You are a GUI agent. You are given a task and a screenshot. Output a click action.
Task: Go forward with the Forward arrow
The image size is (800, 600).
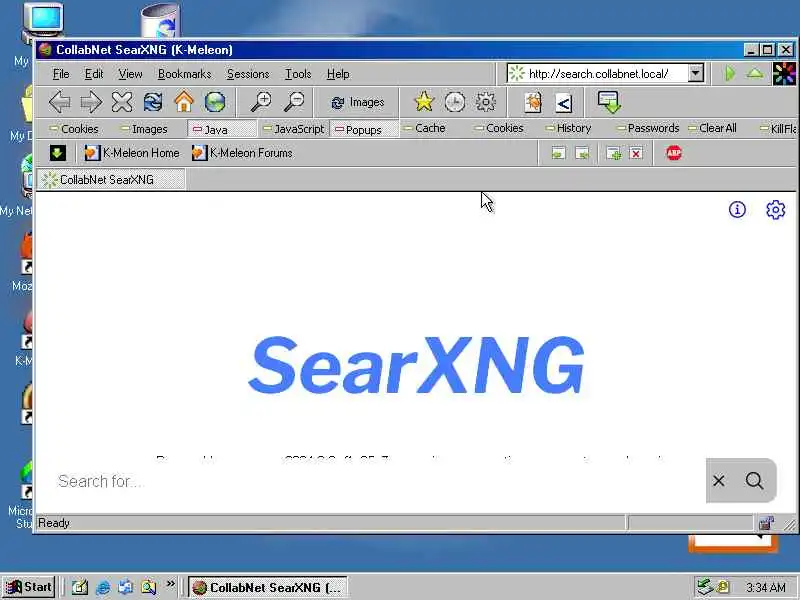pyautogui.click(x=91, y=102)
